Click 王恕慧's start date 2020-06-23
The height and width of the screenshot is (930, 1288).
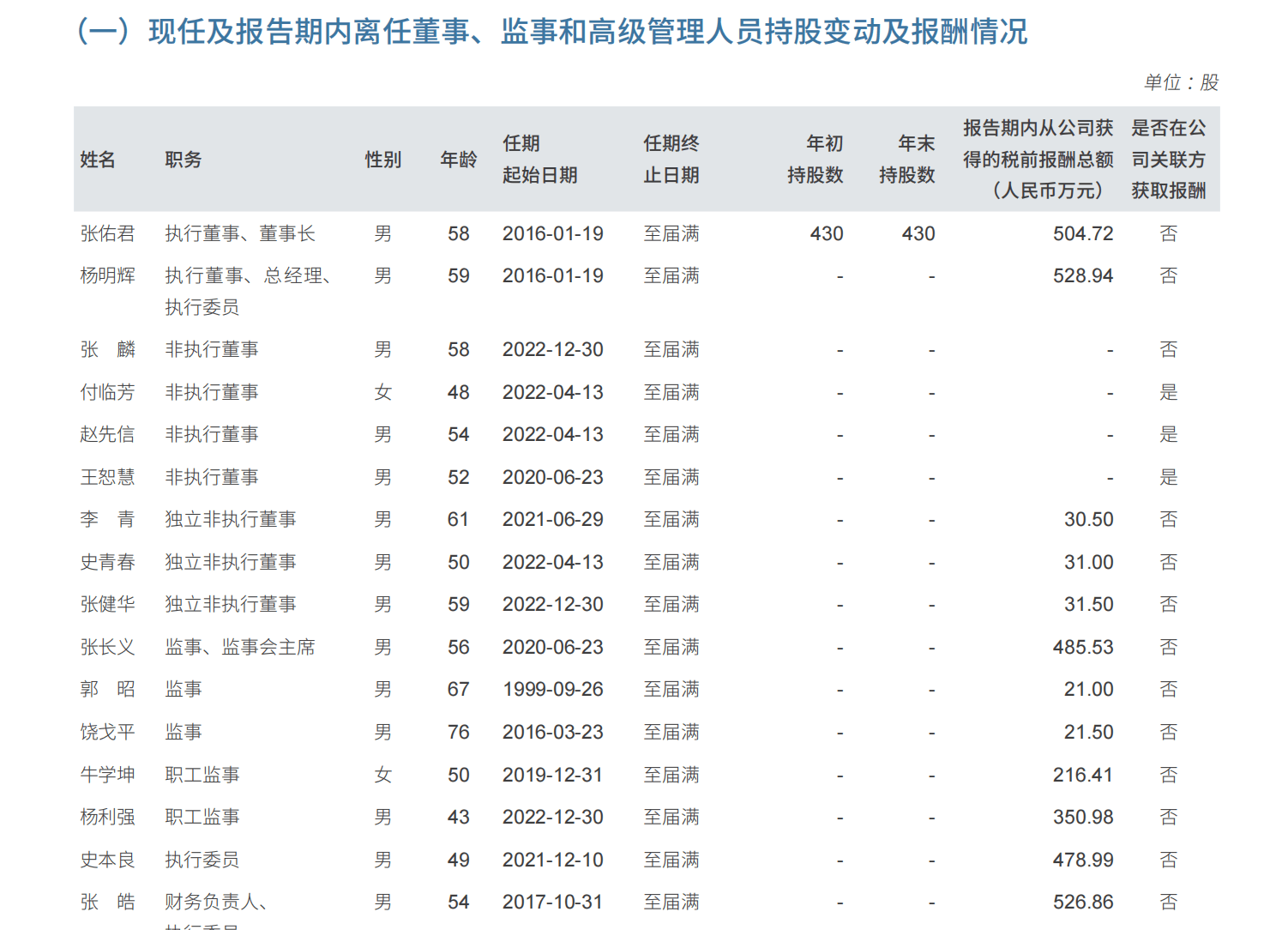[553, 477]
